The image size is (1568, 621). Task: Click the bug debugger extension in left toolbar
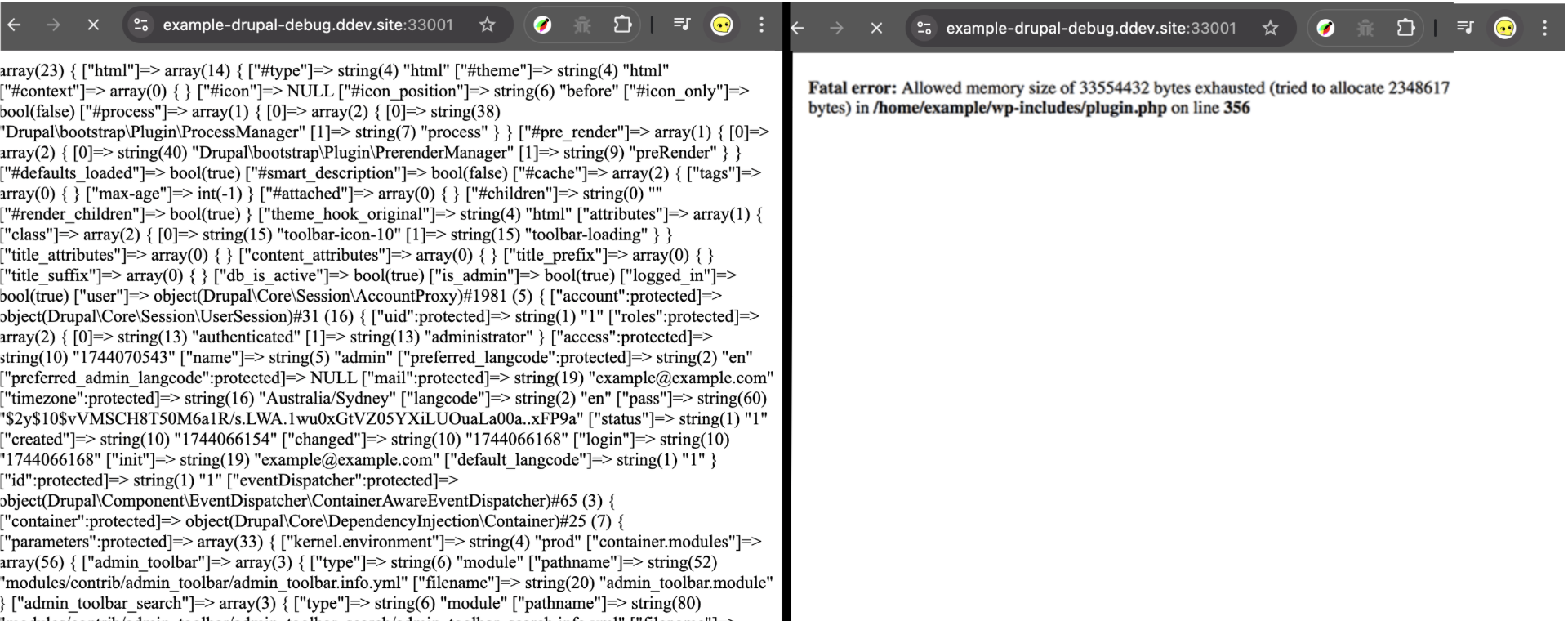(x=581, y=25)
